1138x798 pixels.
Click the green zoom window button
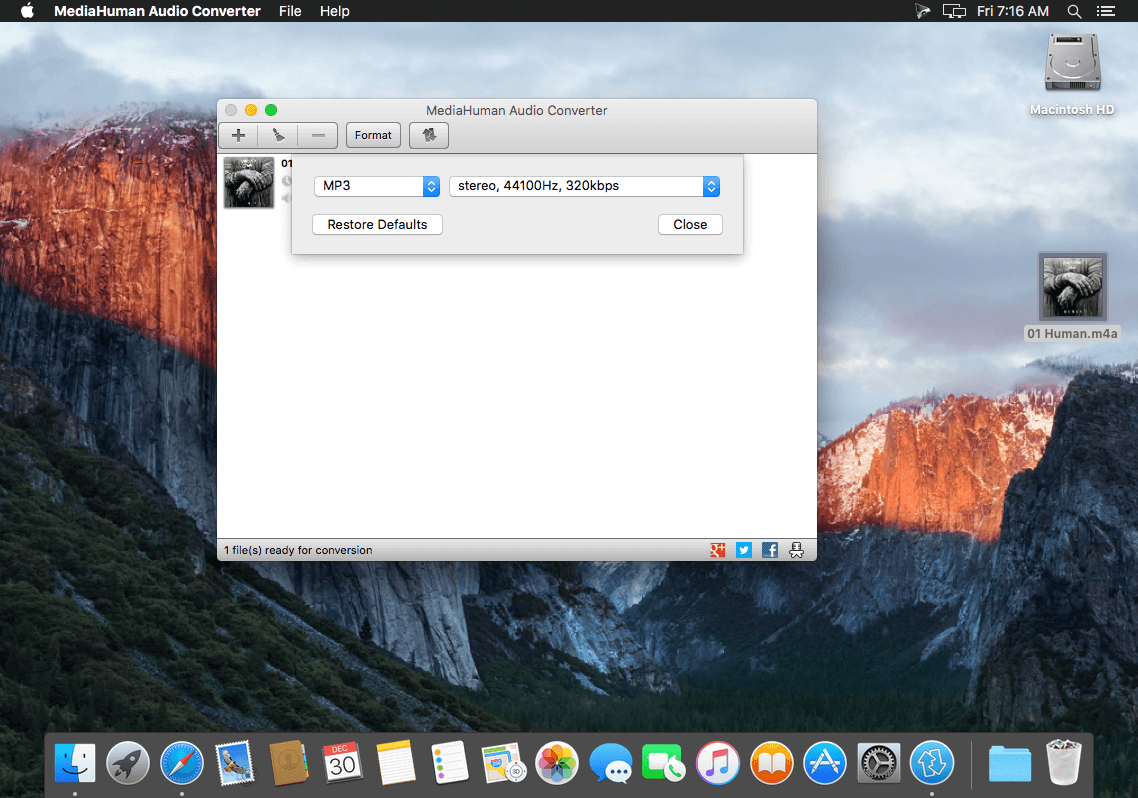[271, 110]
